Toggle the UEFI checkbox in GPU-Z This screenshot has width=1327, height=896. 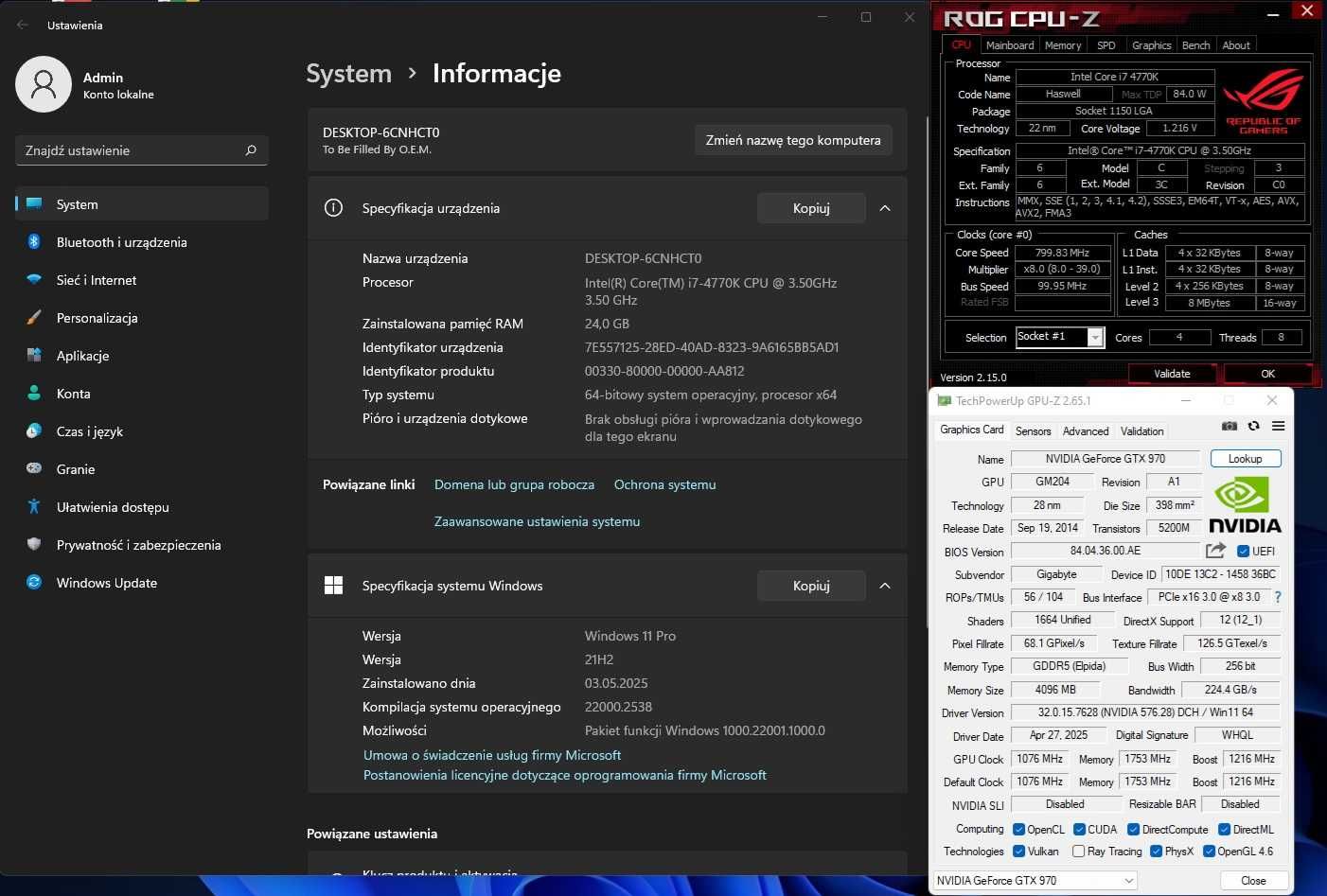[x=1243, y=551]
